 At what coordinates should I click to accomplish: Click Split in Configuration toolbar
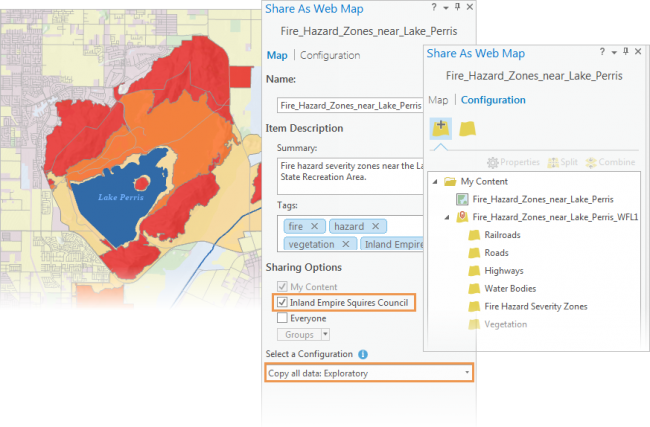563,162
